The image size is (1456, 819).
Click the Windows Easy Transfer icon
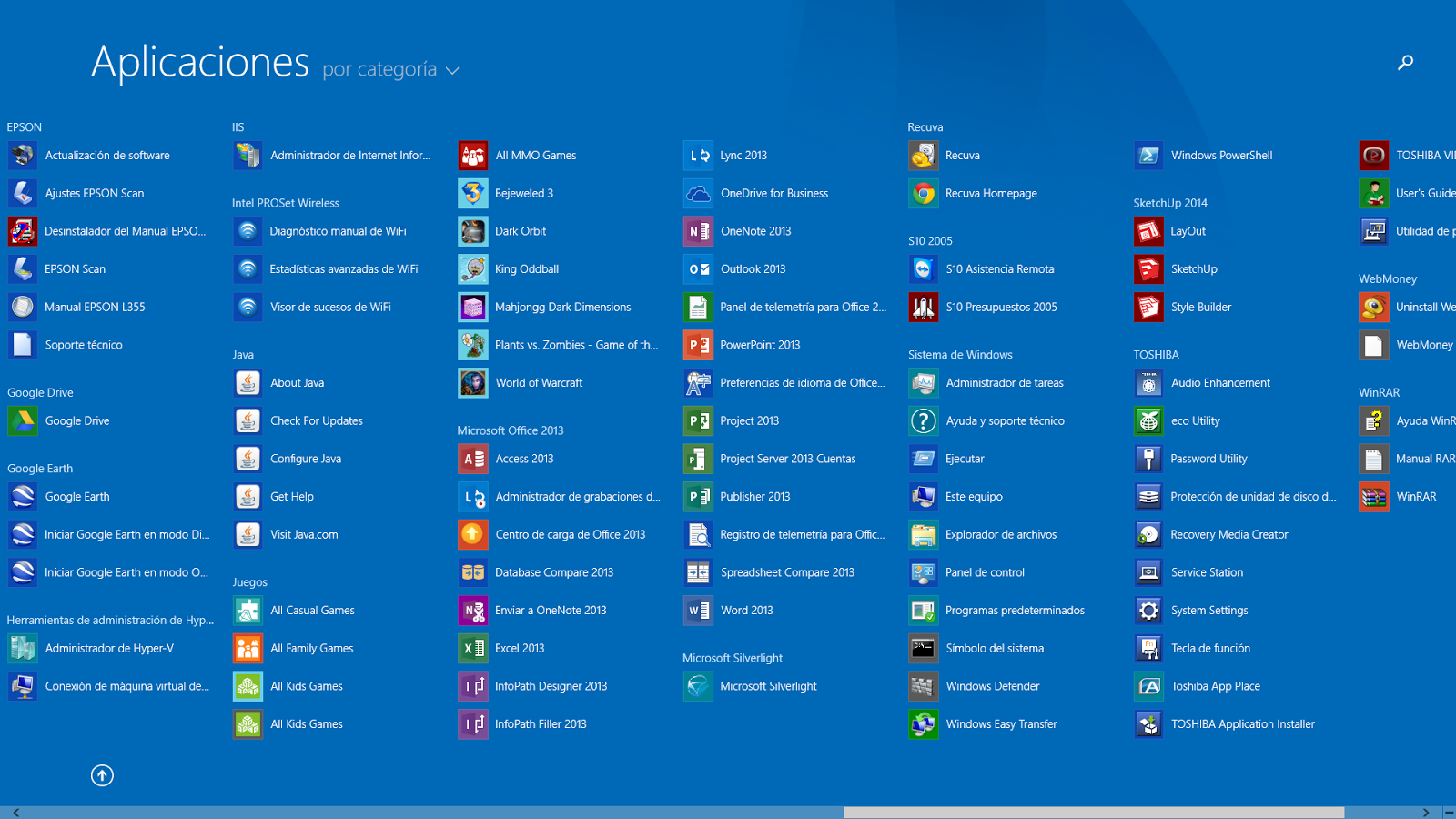click(924, 724)
